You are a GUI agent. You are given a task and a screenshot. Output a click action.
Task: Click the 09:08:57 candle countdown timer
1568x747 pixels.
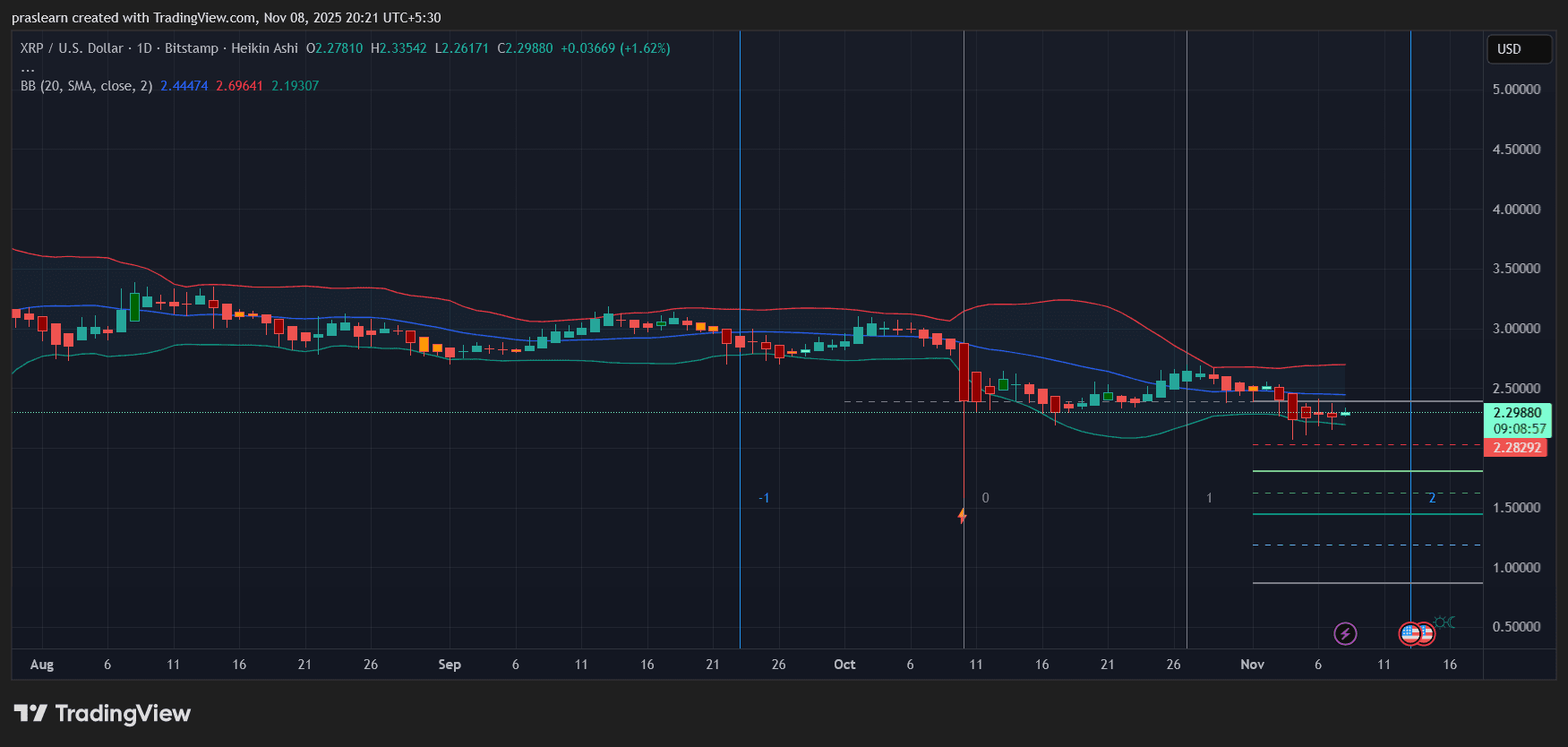[x=1519, y=429]
